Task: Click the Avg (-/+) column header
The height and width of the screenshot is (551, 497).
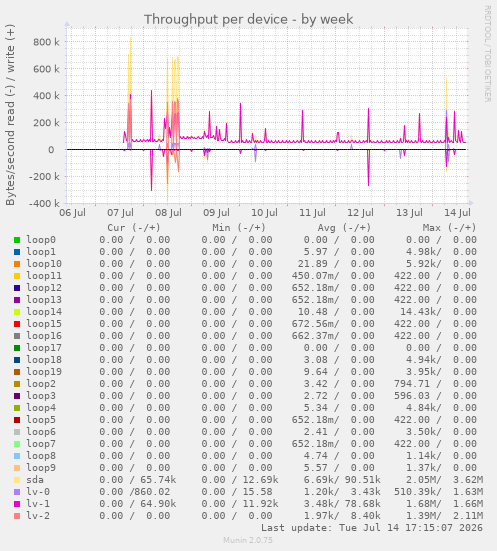Action: point(344,228)
